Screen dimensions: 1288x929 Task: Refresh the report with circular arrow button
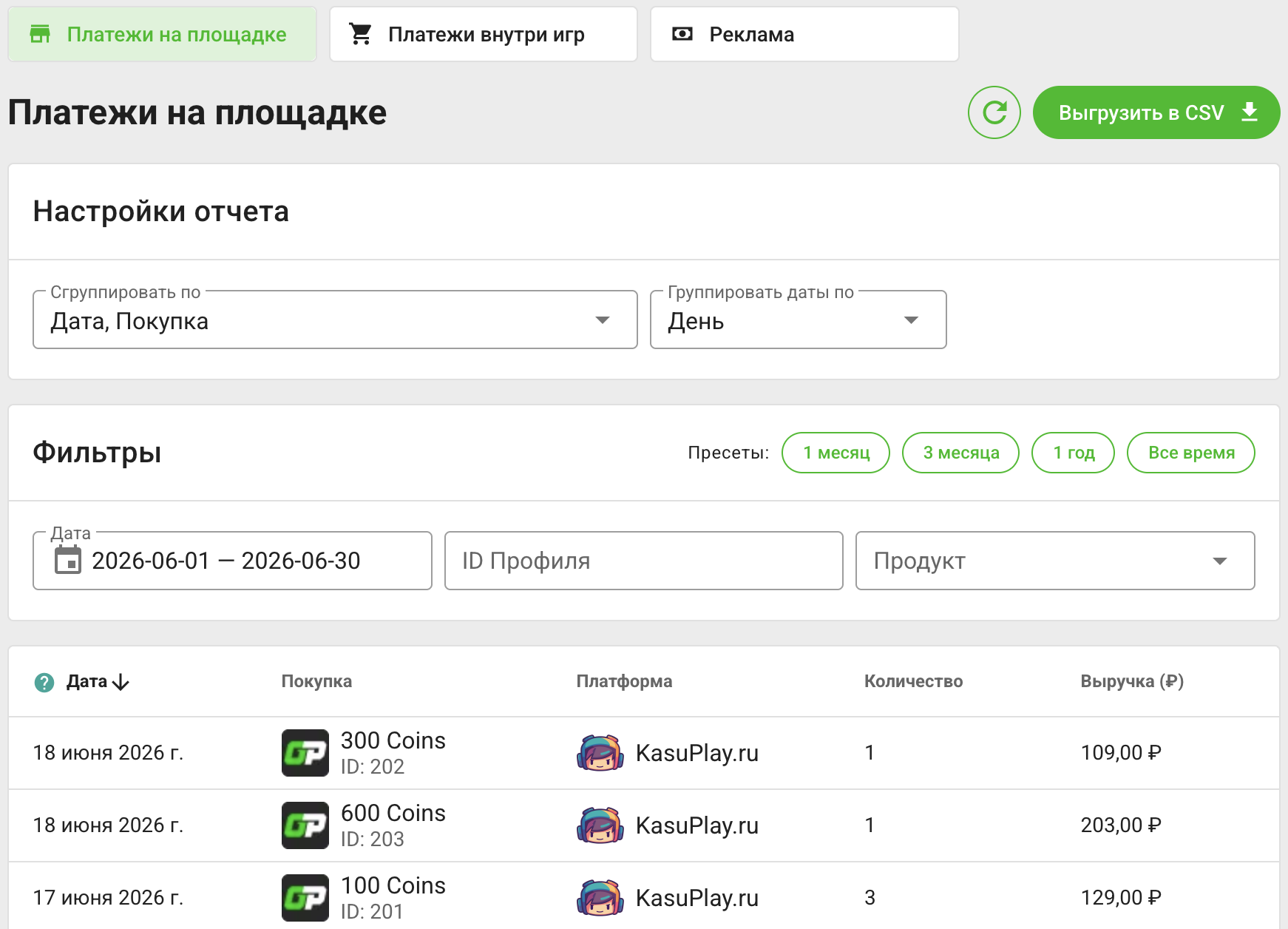point(994,112)
